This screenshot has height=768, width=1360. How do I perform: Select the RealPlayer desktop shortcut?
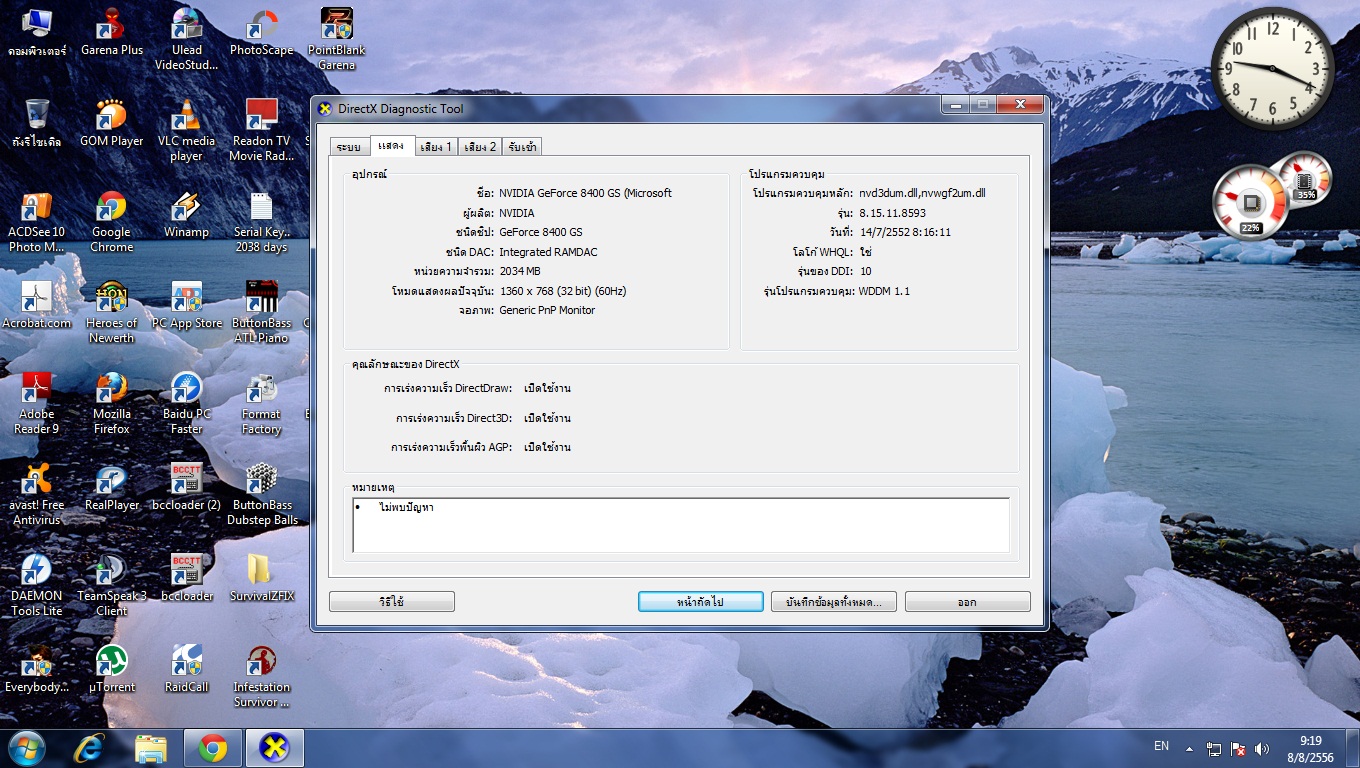112,487
